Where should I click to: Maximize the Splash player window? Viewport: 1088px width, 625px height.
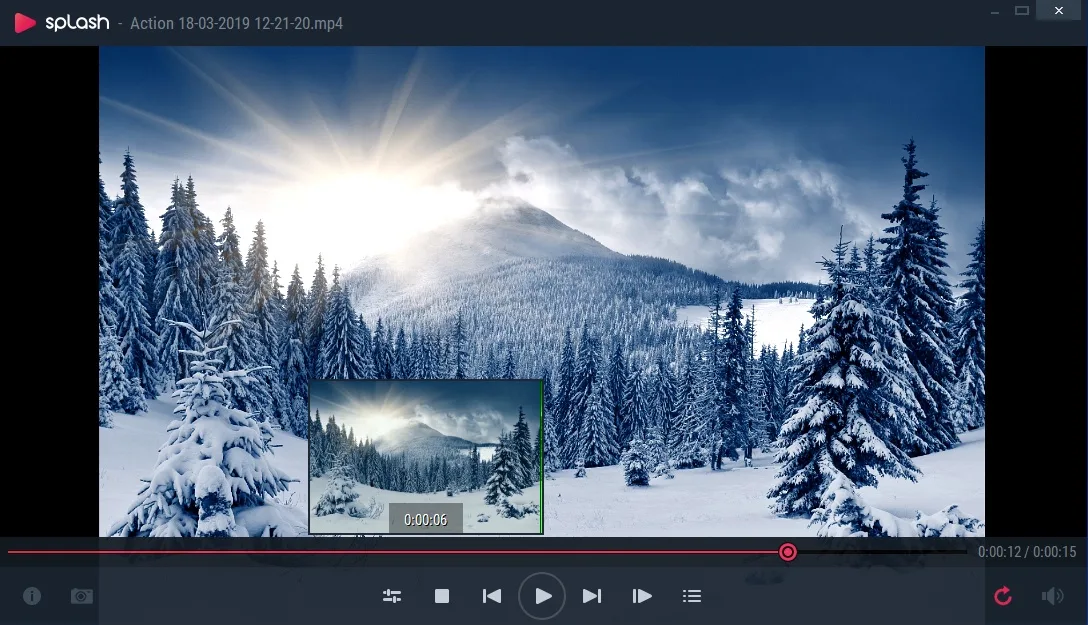[x=1022, y=10]
